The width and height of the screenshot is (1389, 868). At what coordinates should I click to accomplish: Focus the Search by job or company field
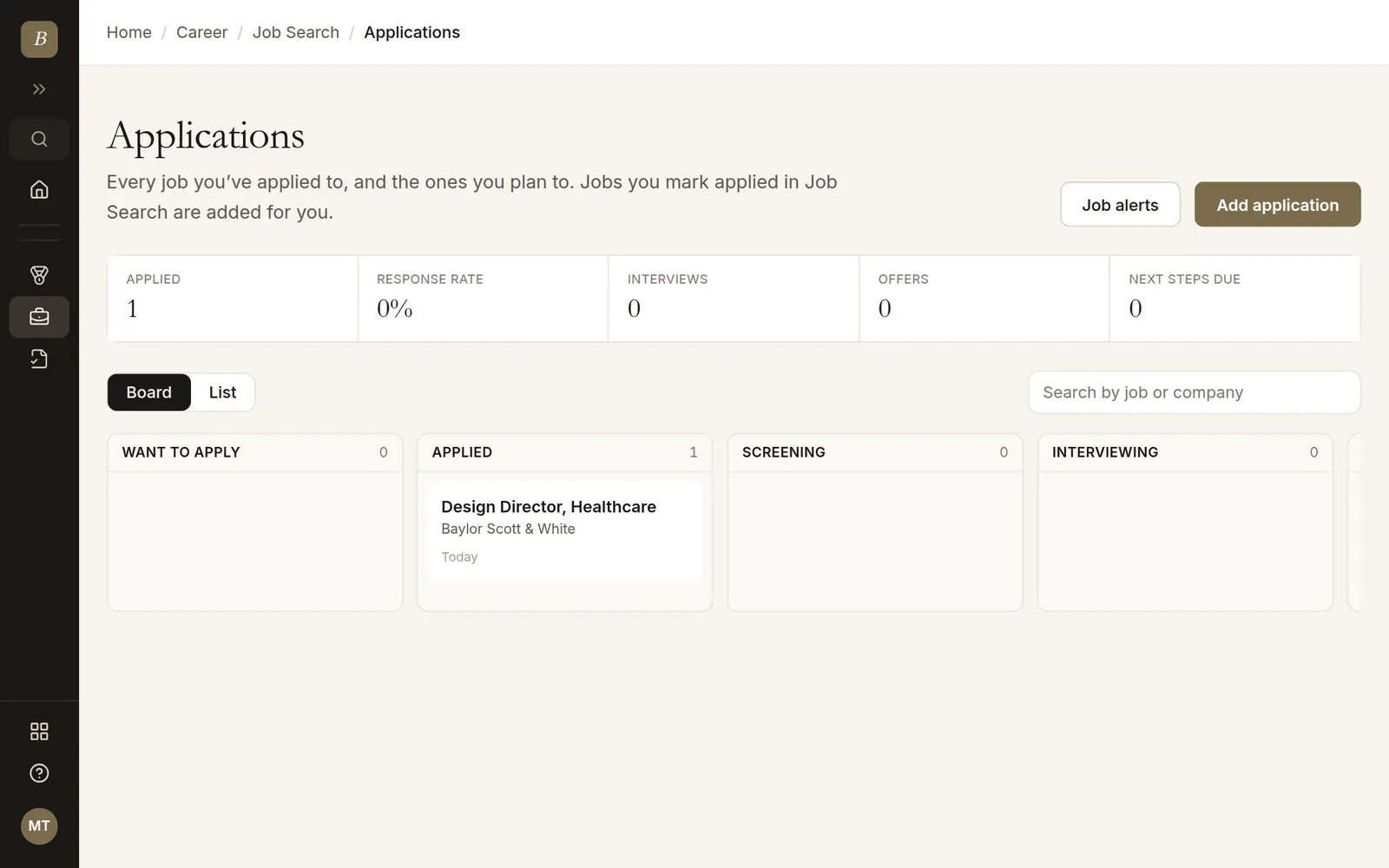pyautogui.click(x=1194, y=392)
